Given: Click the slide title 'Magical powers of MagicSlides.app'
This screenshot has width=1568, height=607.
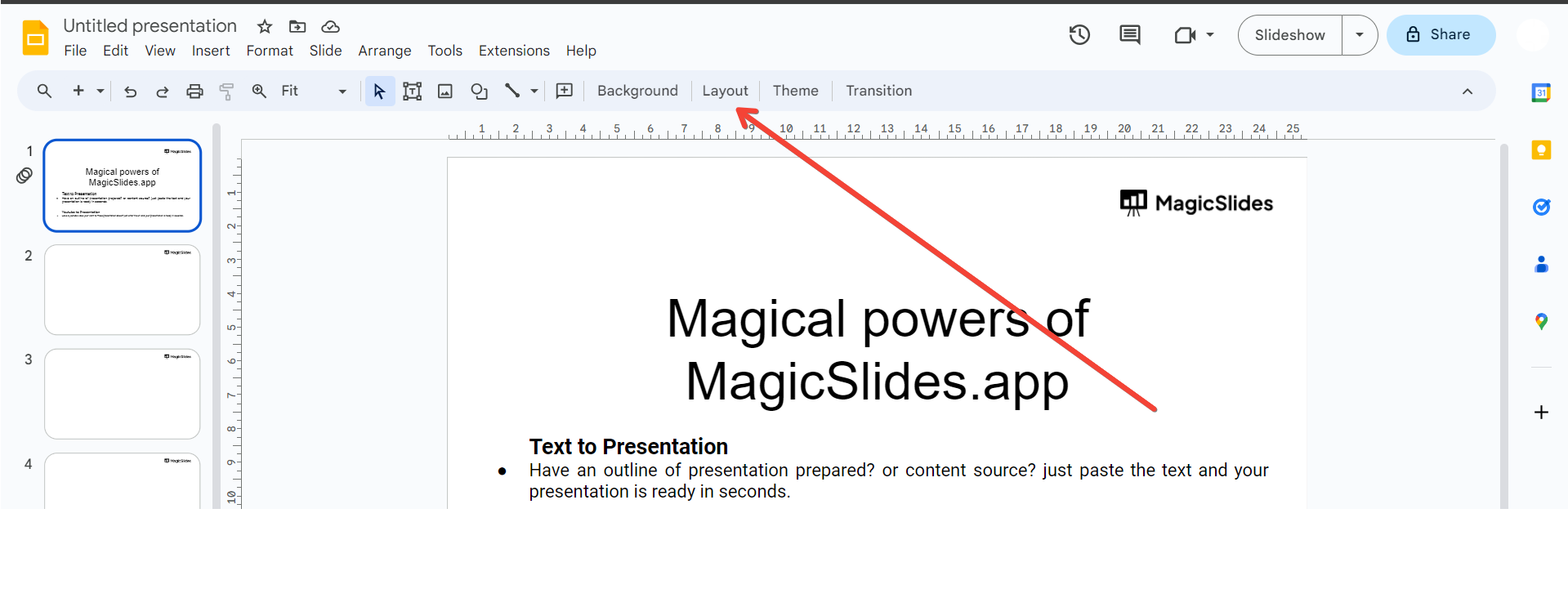Looking at the screenshot, I should (x=878, y=350).
